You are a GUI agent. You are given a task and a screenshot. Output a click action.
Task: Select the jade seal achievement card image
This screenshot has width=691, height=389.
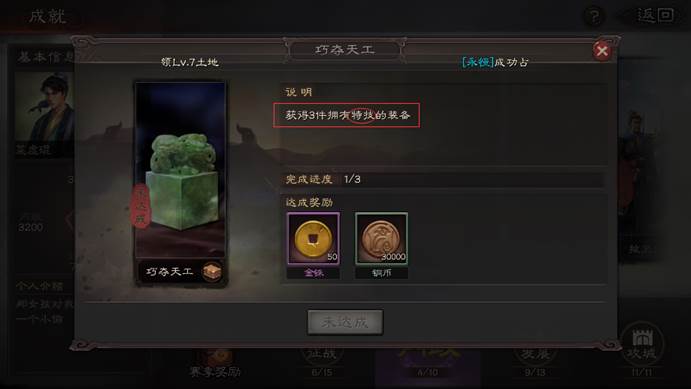(181, 170)
